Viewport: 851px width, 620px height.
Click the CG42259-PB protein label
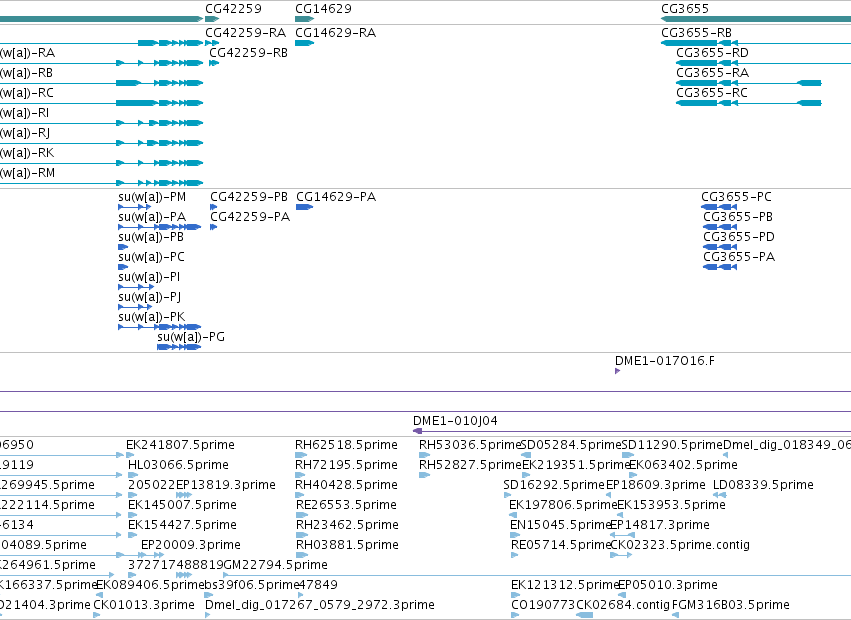(249, 197)
